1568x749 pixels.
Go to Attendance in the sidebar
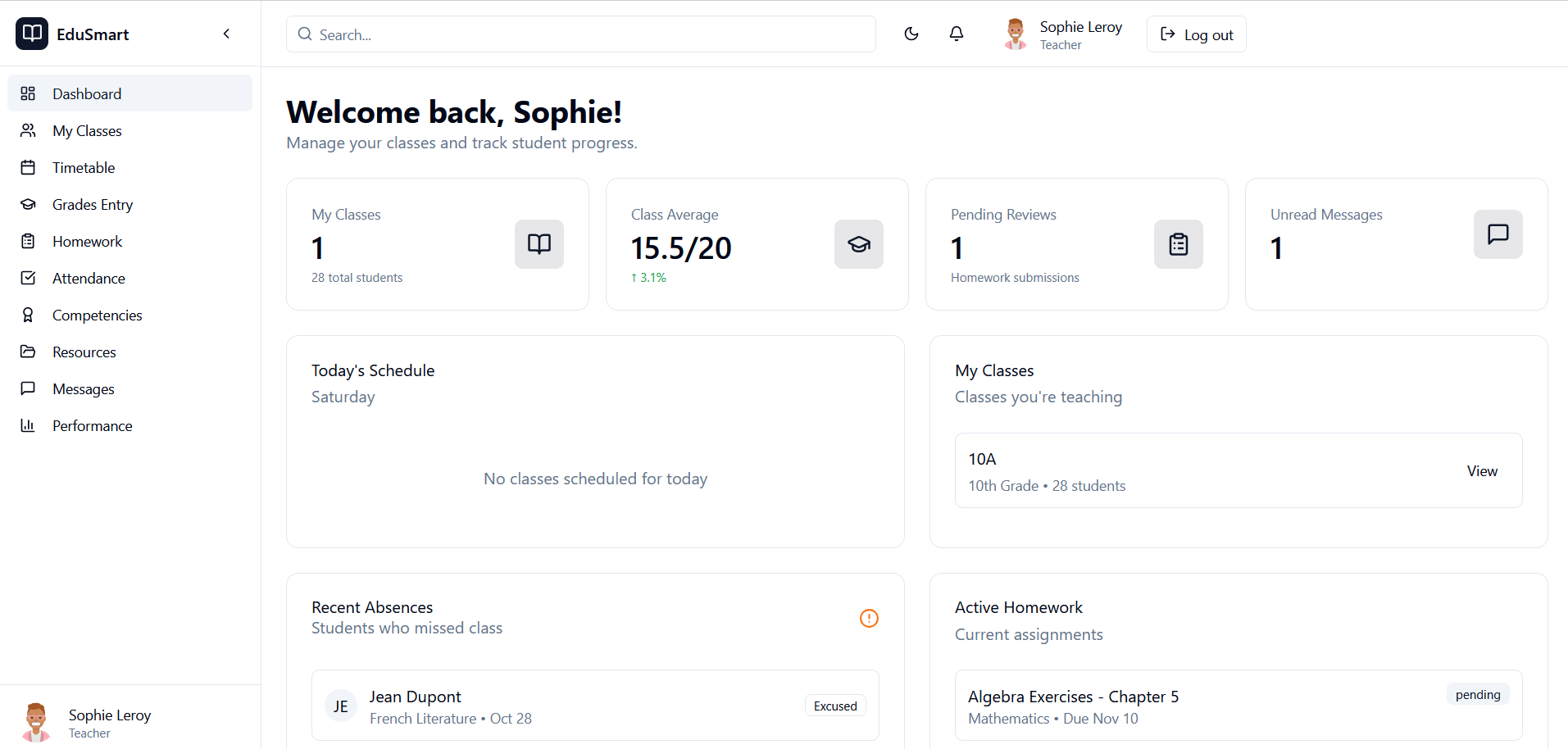89,279
